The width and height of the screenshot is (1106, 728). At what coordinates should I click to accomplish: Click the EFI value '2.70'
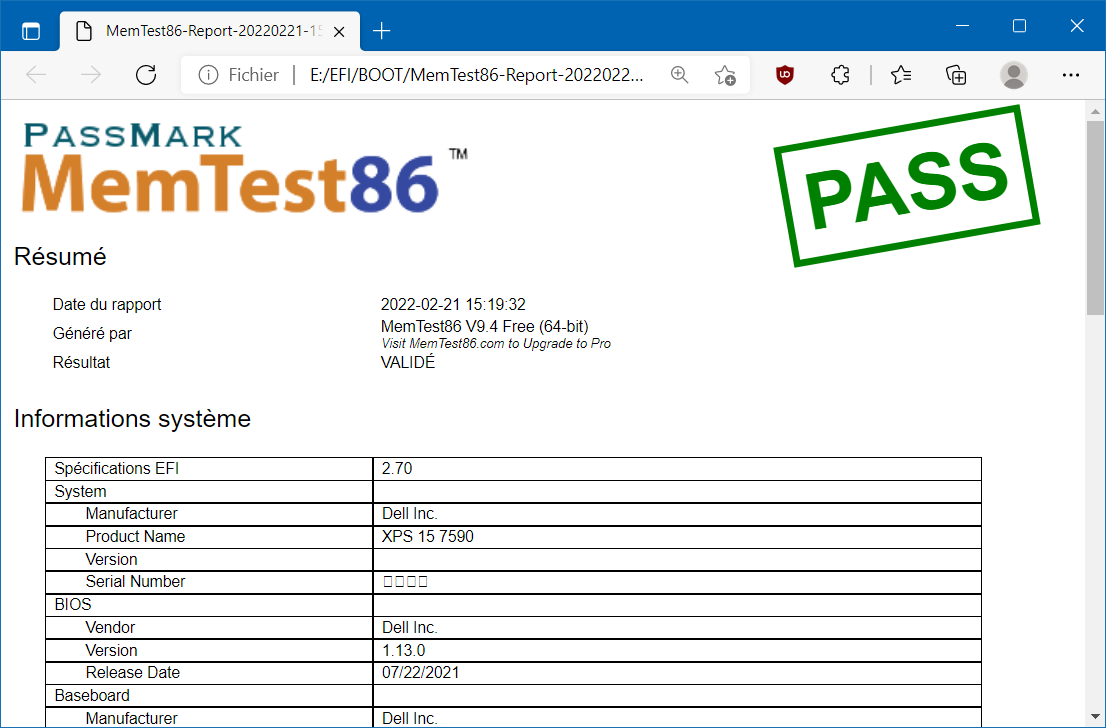(396, 468)
